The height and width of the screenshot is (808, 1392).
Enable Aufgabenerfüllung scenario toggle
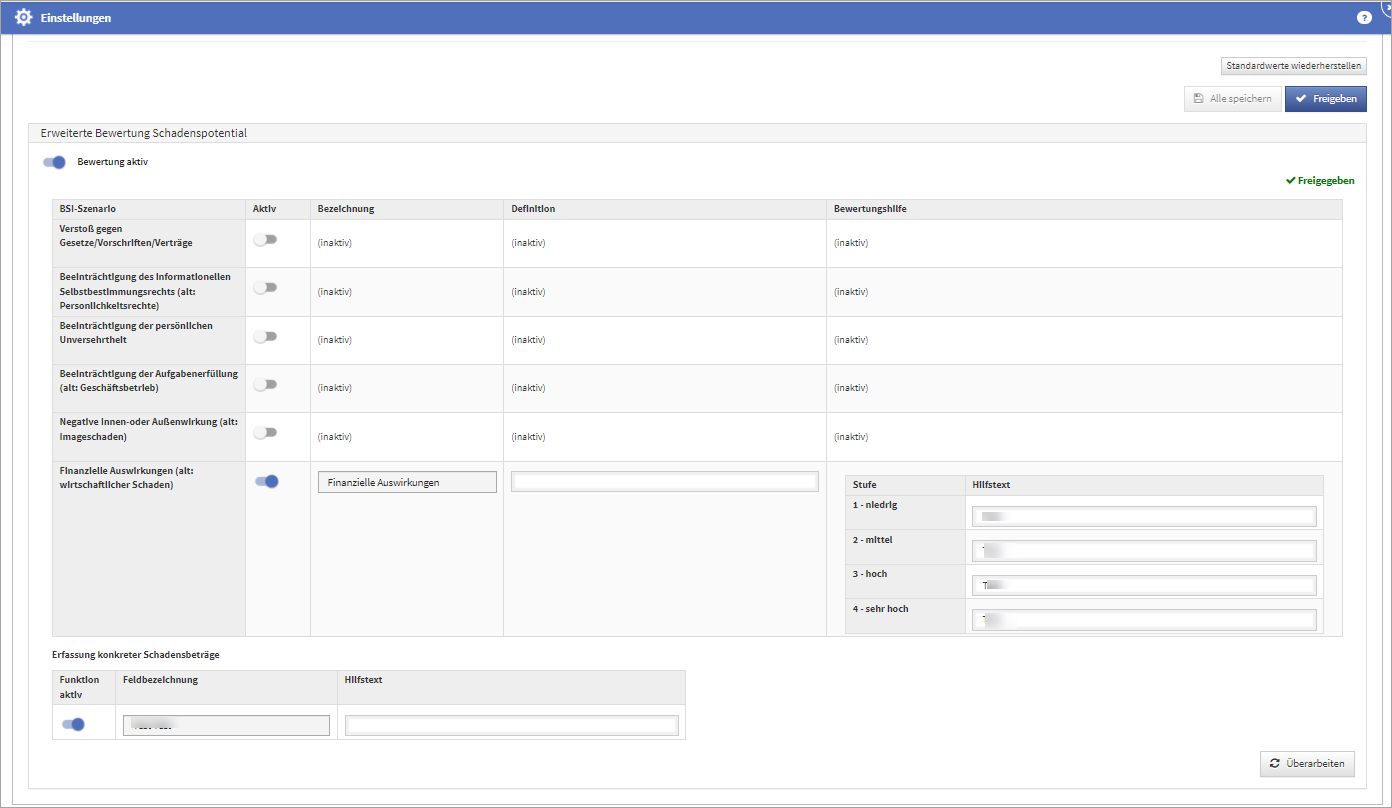coord(265,385)
